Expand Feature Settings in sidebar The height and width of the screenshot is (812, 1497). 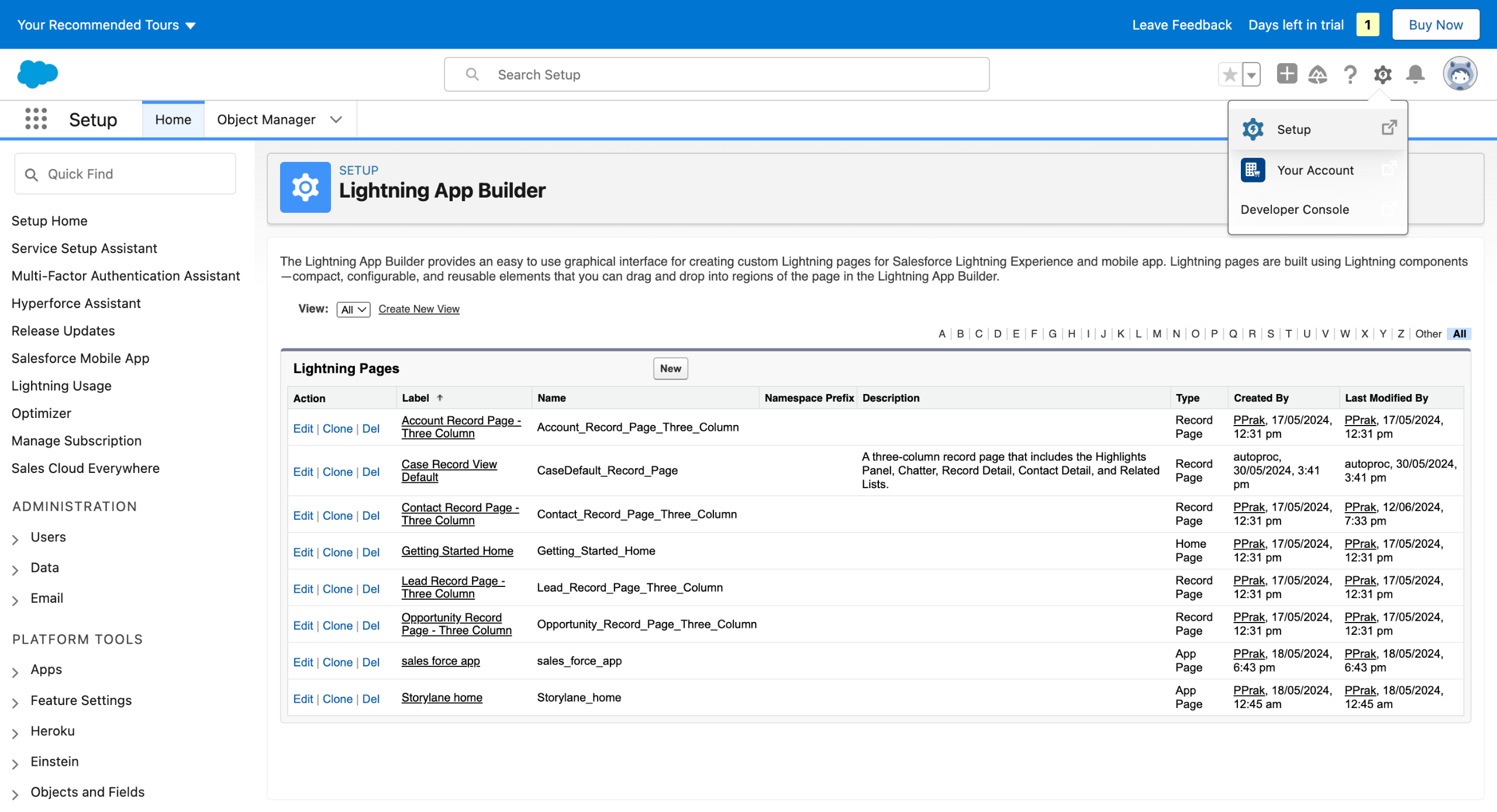tap(15, 702)
